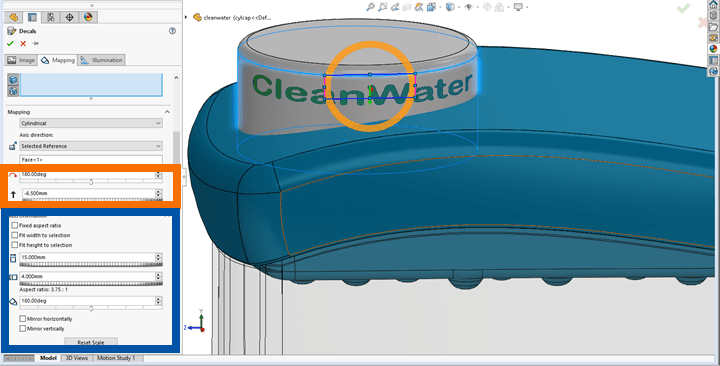Open the FeatureManager design tree tab
Viewport: 720px width, 366px height.
point(13,17)
